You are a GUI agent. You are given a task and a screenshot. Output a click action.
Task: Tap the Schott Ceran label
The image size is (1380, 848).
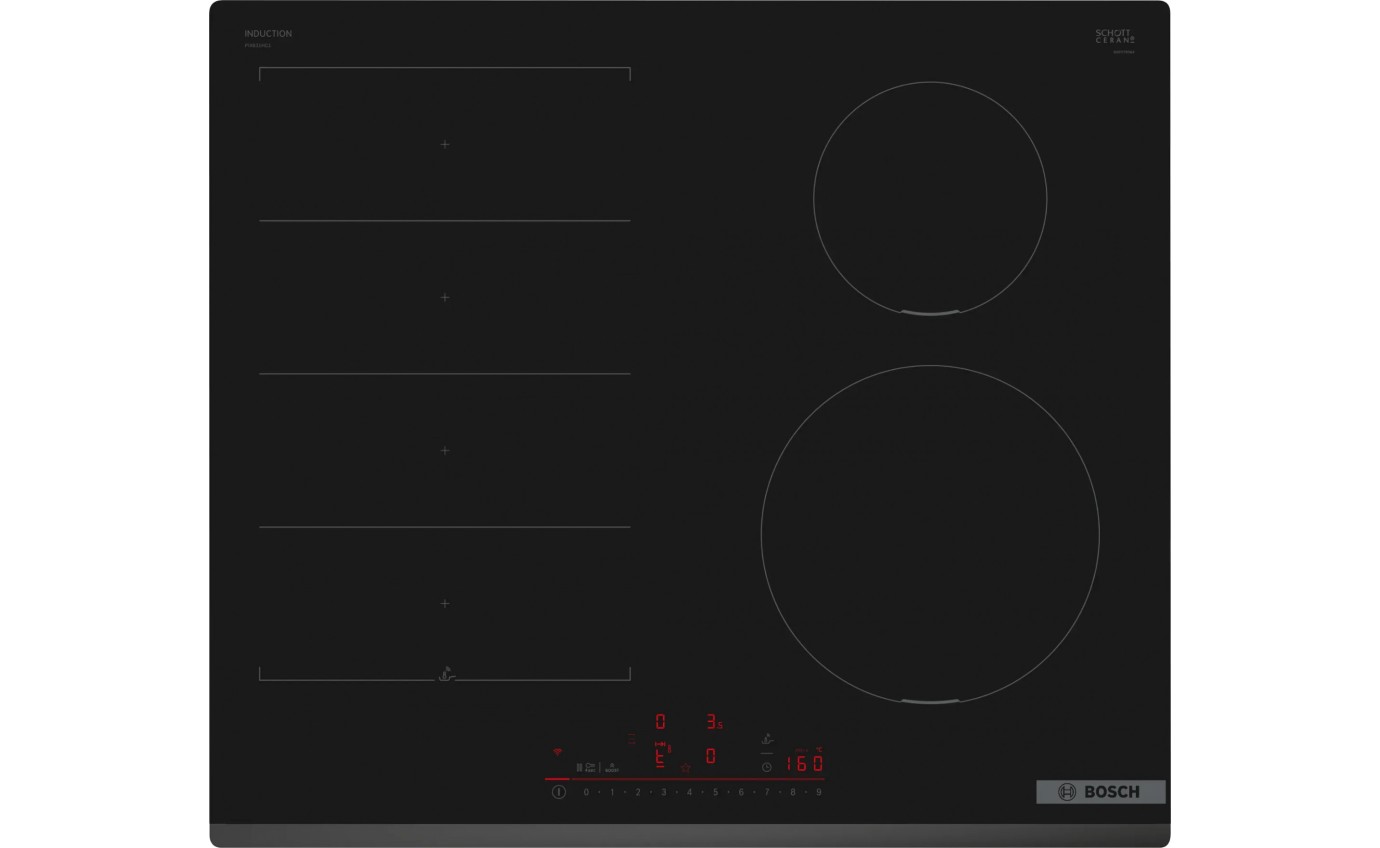click(1113, 37)
